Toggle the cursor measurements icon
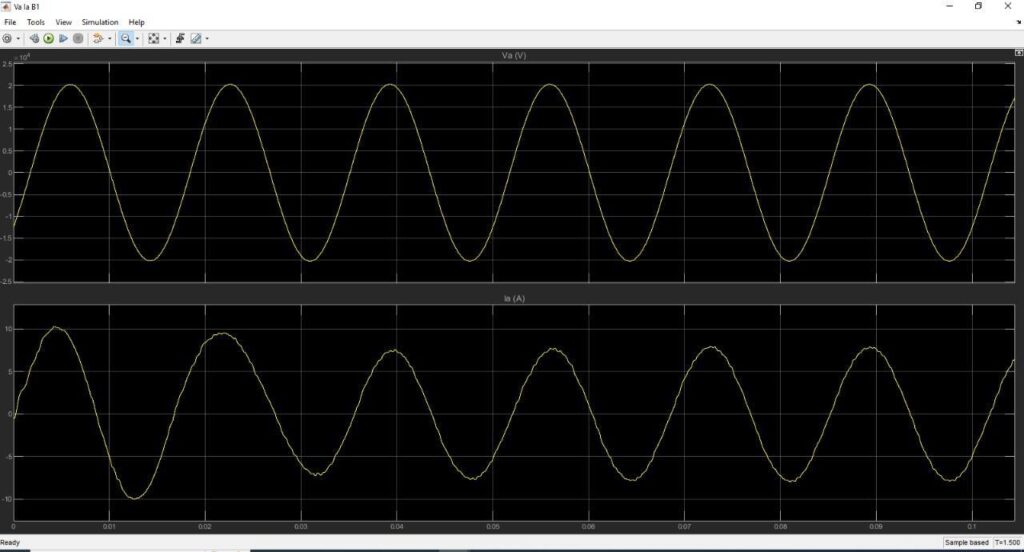 tap(196, 39)
